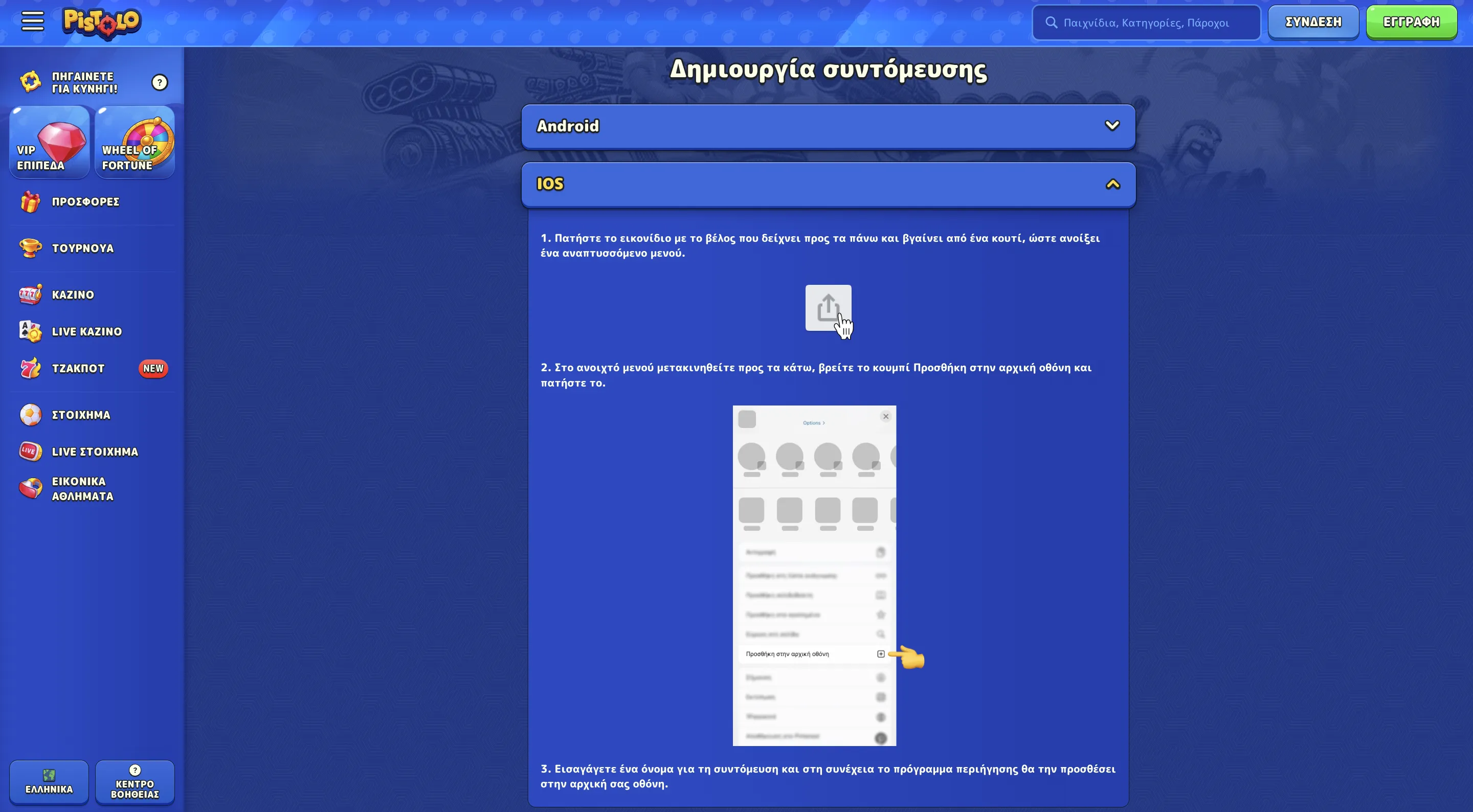Click the iOS share icon image
This screenshot has height=812, width=1473.
pyautogui.click(x=828, y=308)
